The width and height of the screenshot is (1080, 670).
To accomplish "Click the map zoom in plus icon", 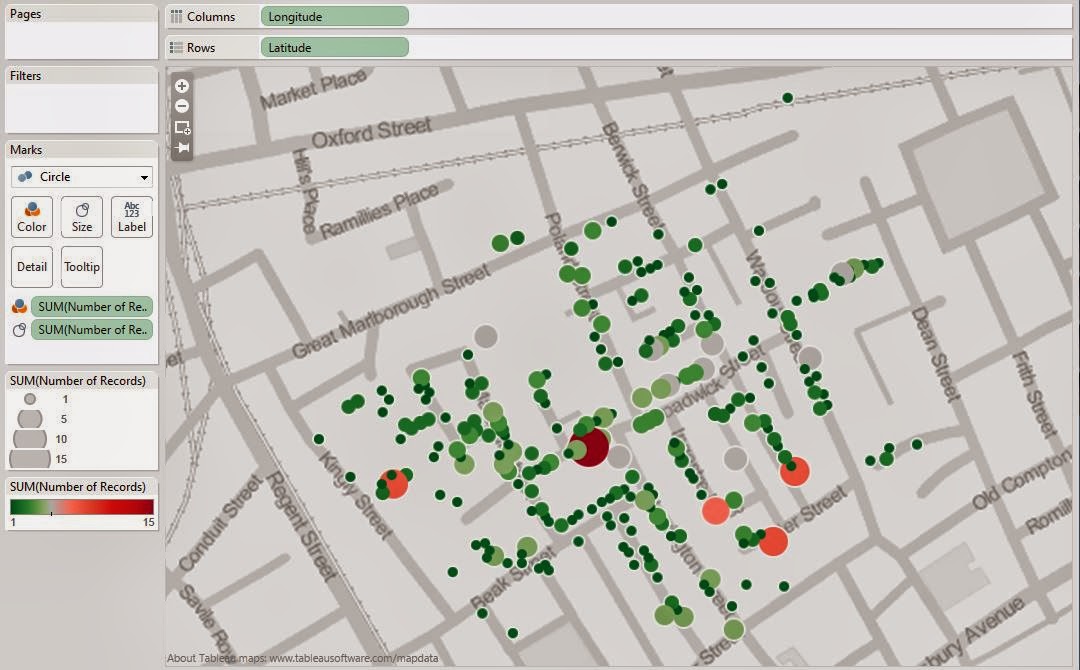I will [182, 86].
